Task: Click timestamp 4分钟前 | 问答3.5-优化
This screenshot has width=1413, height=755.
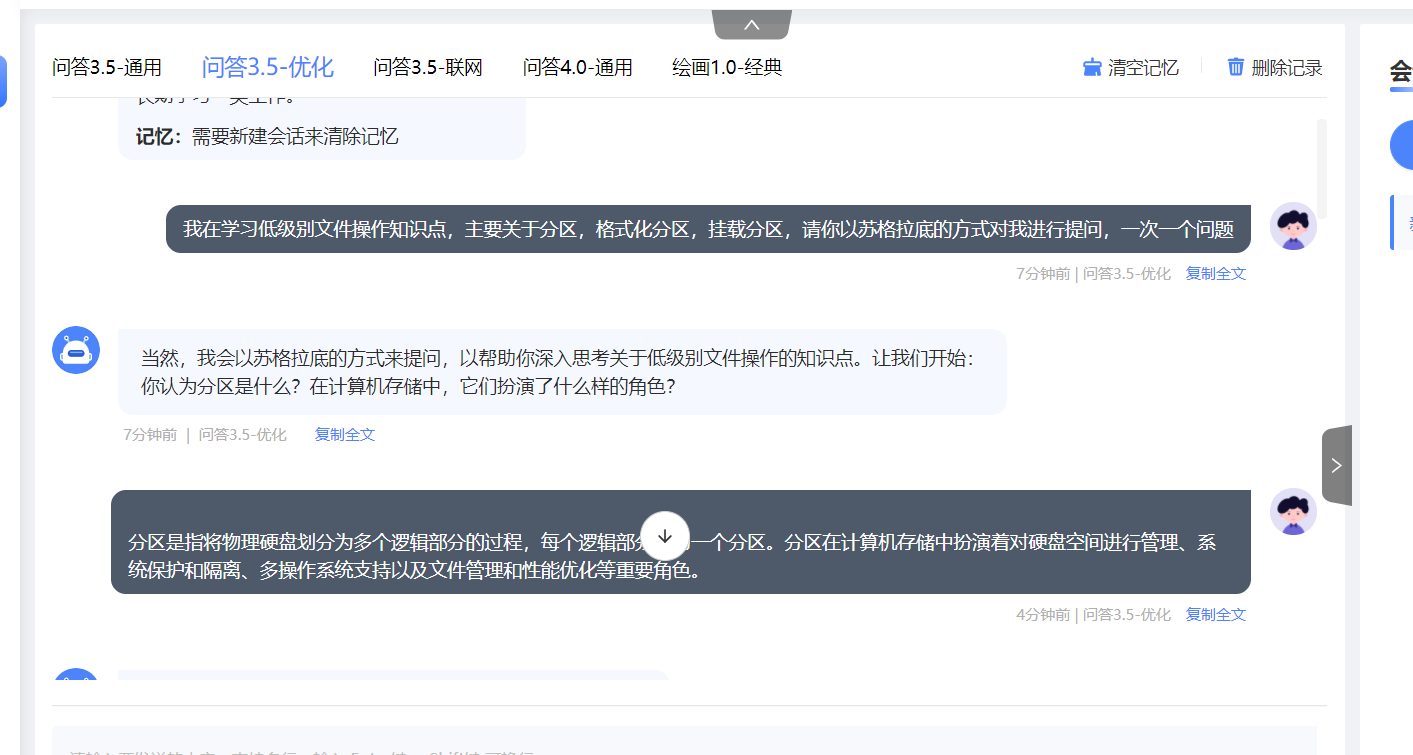Action: coord(1093,614)
